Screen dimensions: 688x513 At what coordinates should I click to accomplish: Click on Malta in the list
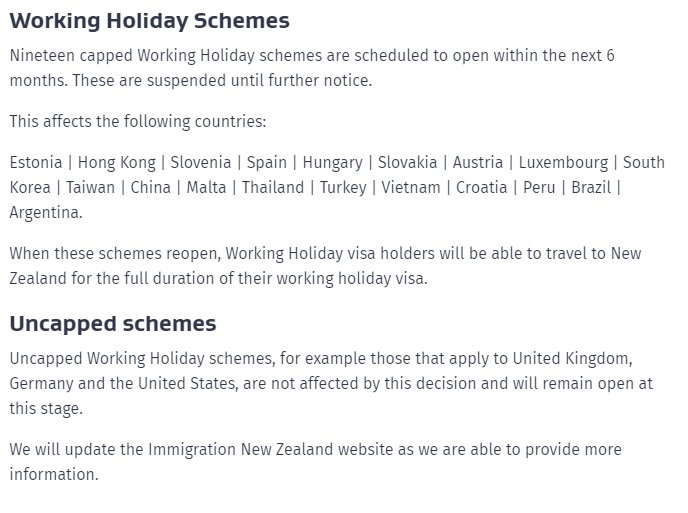pos(206,187)
